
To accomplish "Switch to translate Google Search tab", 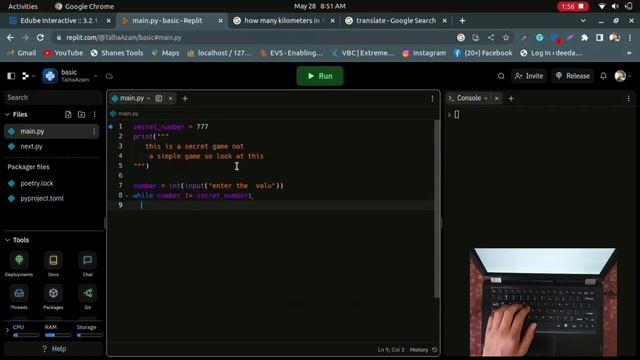I will pyautogui.click(x=396, y=20).
